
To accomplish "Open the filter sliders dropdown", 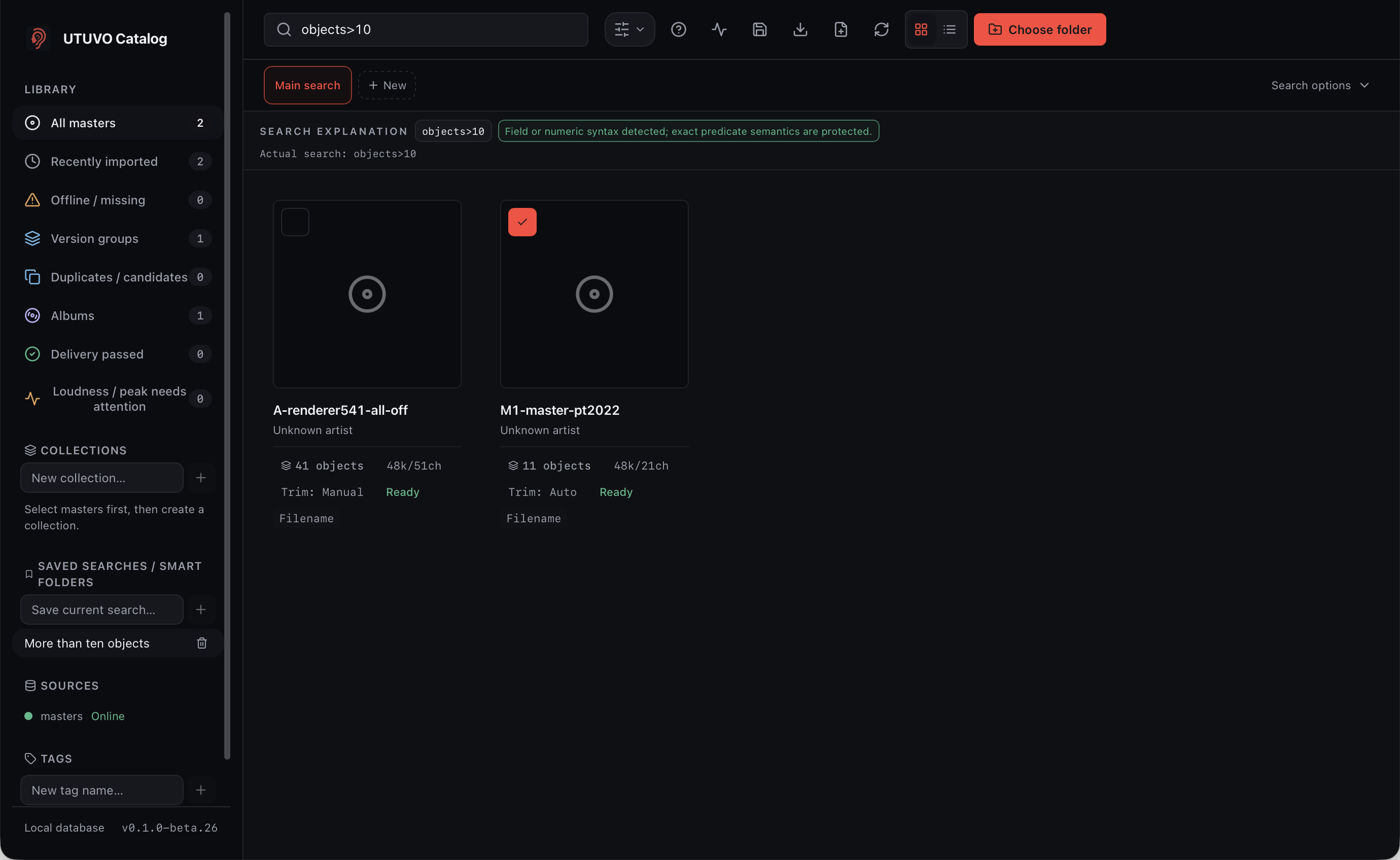I will pyautogui.click(x=629, y=29).
